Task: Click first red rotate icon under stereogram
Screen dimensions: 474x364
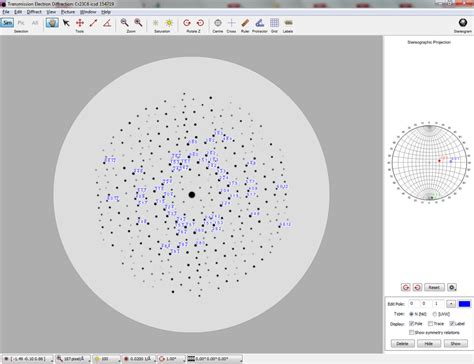Action: 406,287
